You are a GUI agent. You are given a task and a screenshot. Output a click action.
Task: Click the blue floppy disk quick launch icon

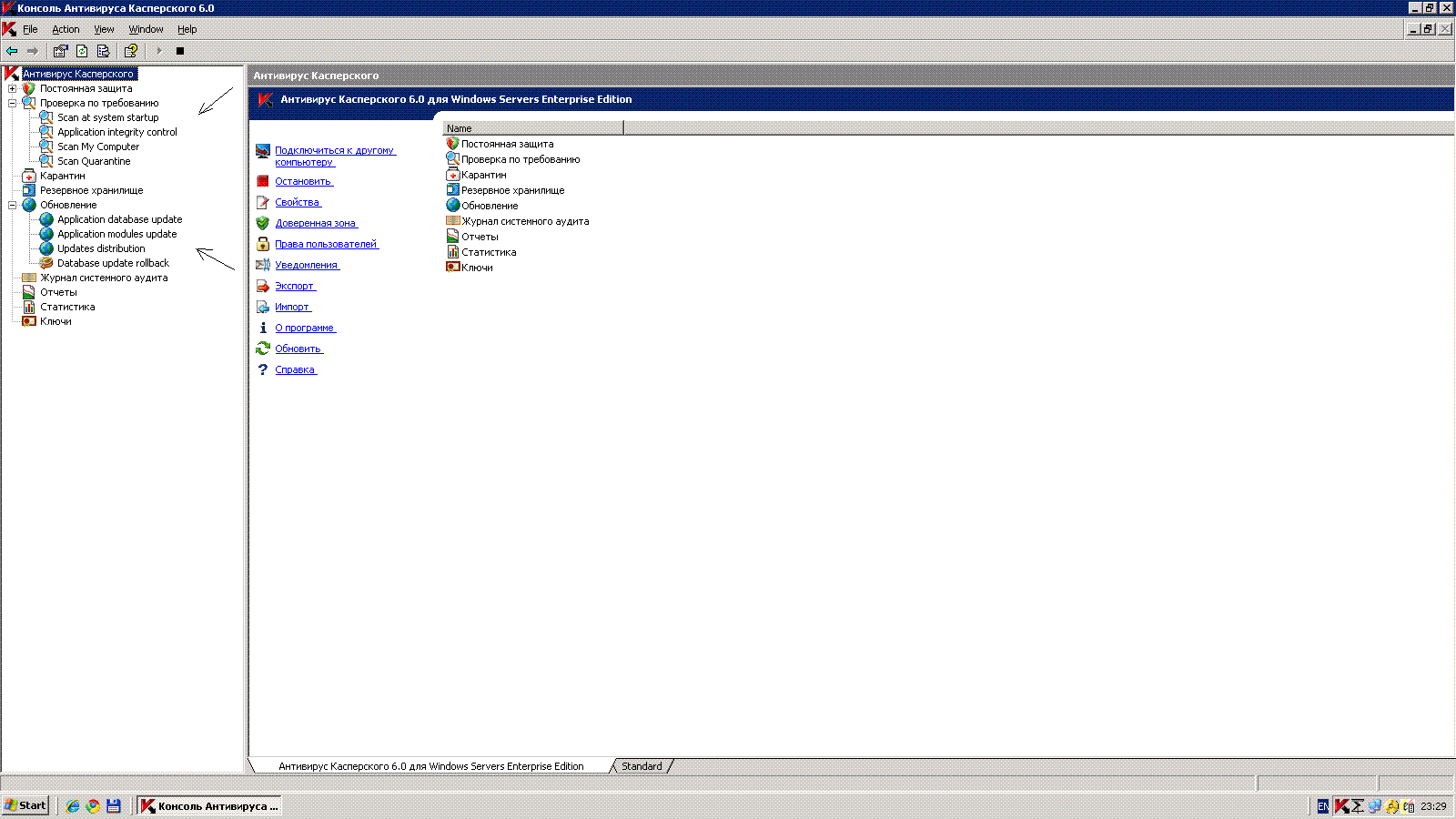click(114, 805)
